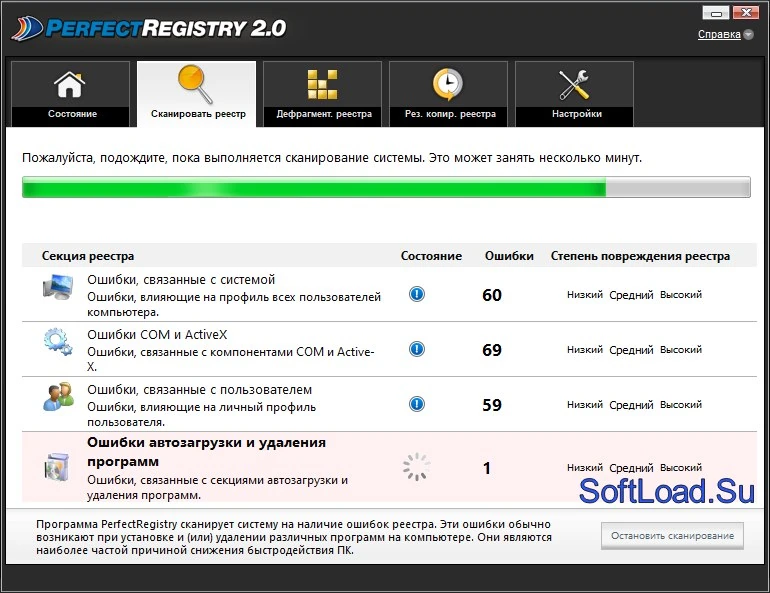
Task: Expand the Справка dropdown arrow
Action: 748,34
